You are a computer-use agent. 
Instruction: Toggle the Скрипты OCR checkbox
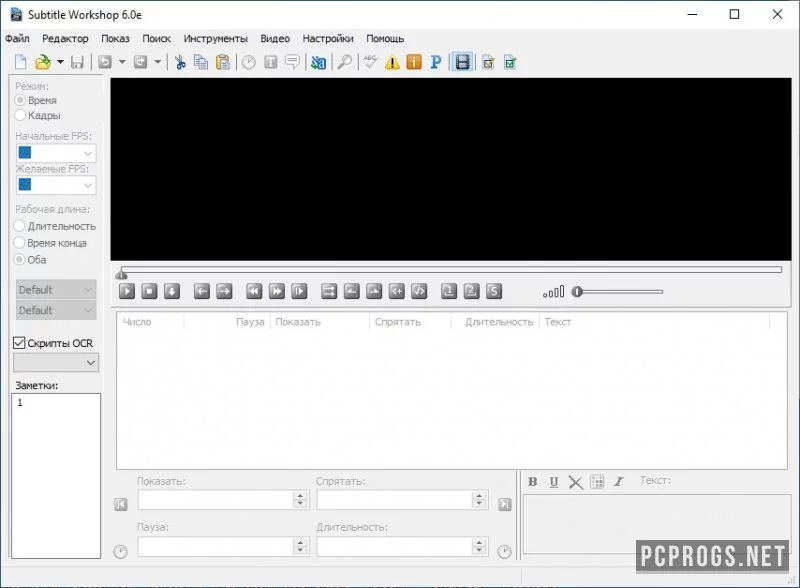point(19,343)
